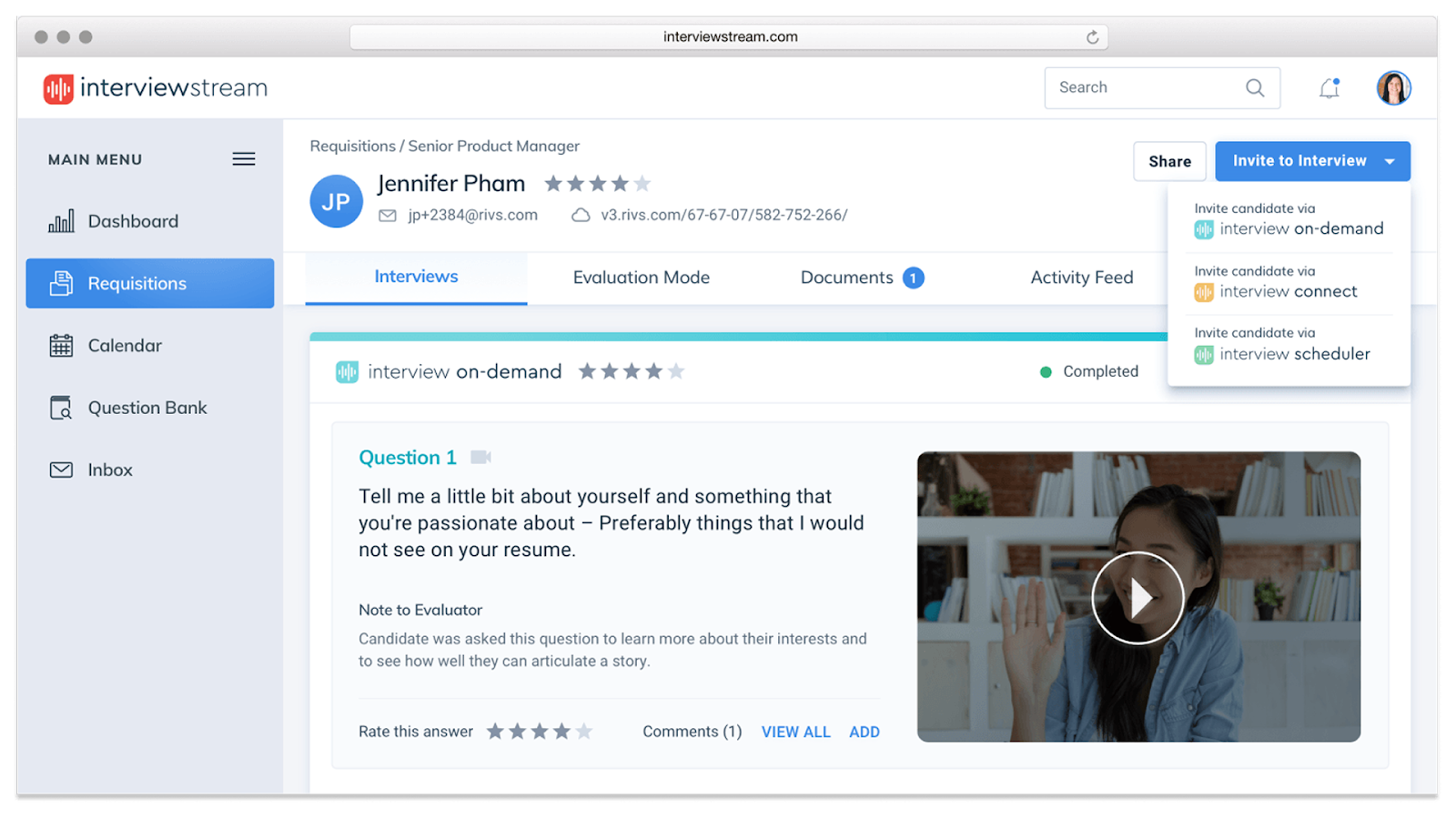Rate this answer five stars
Screen dimensions: 1456x819
584,732
